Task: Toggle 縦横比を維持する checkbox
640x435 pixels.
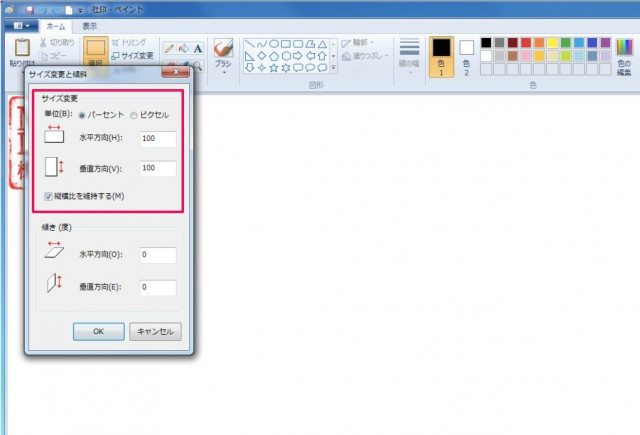Action: [49, 195]
